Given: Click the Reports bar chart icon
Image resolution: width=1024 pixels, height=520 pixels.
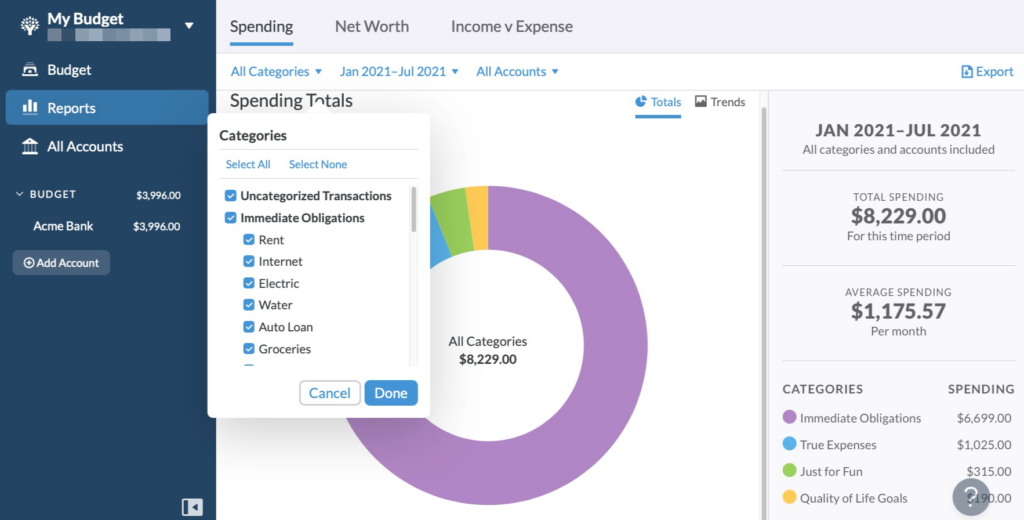Looking at the screenshot, I should pyautogui.click(x=29, y=107).
